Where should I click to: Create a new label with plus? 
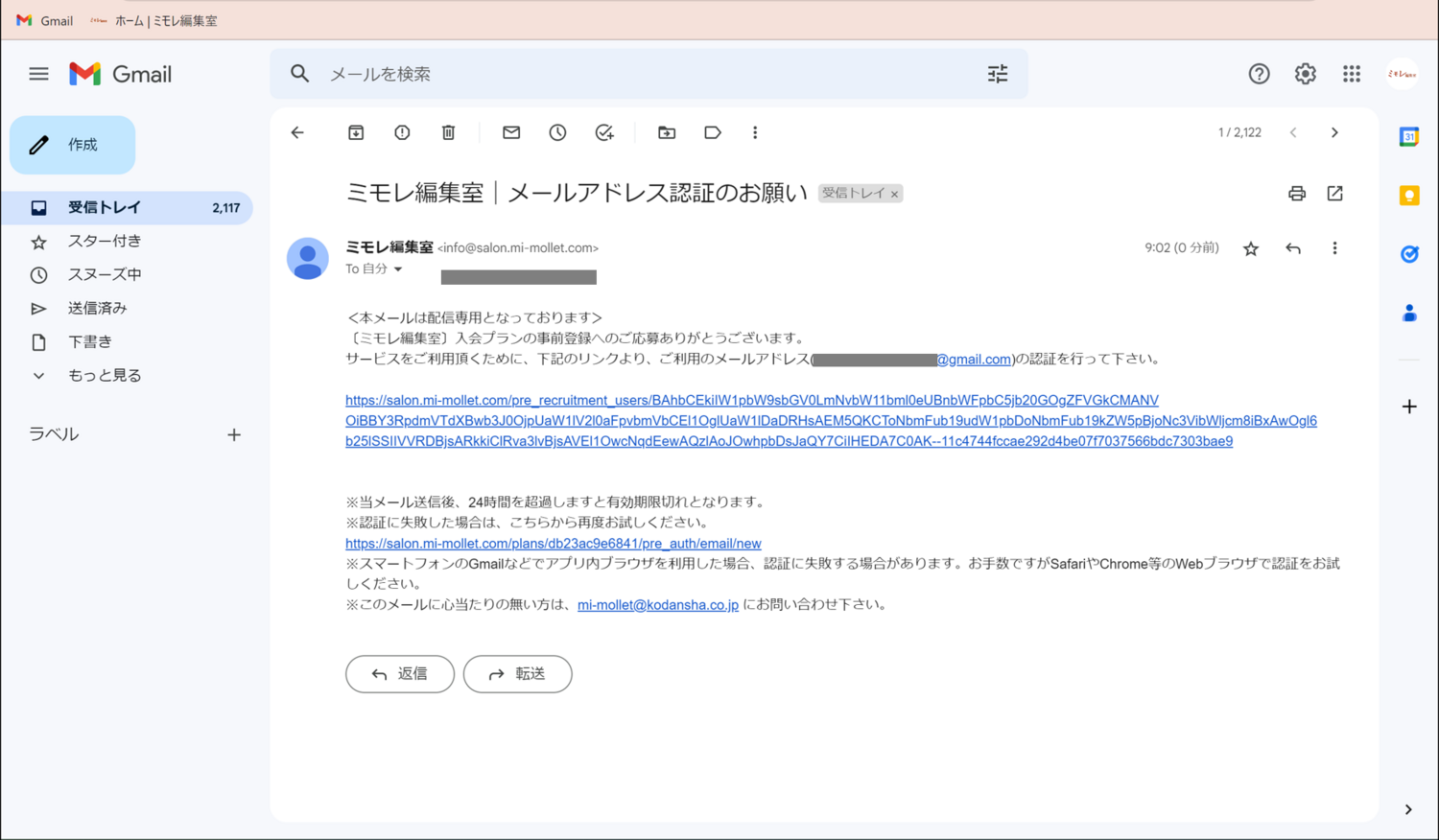[x=234, y=434]
